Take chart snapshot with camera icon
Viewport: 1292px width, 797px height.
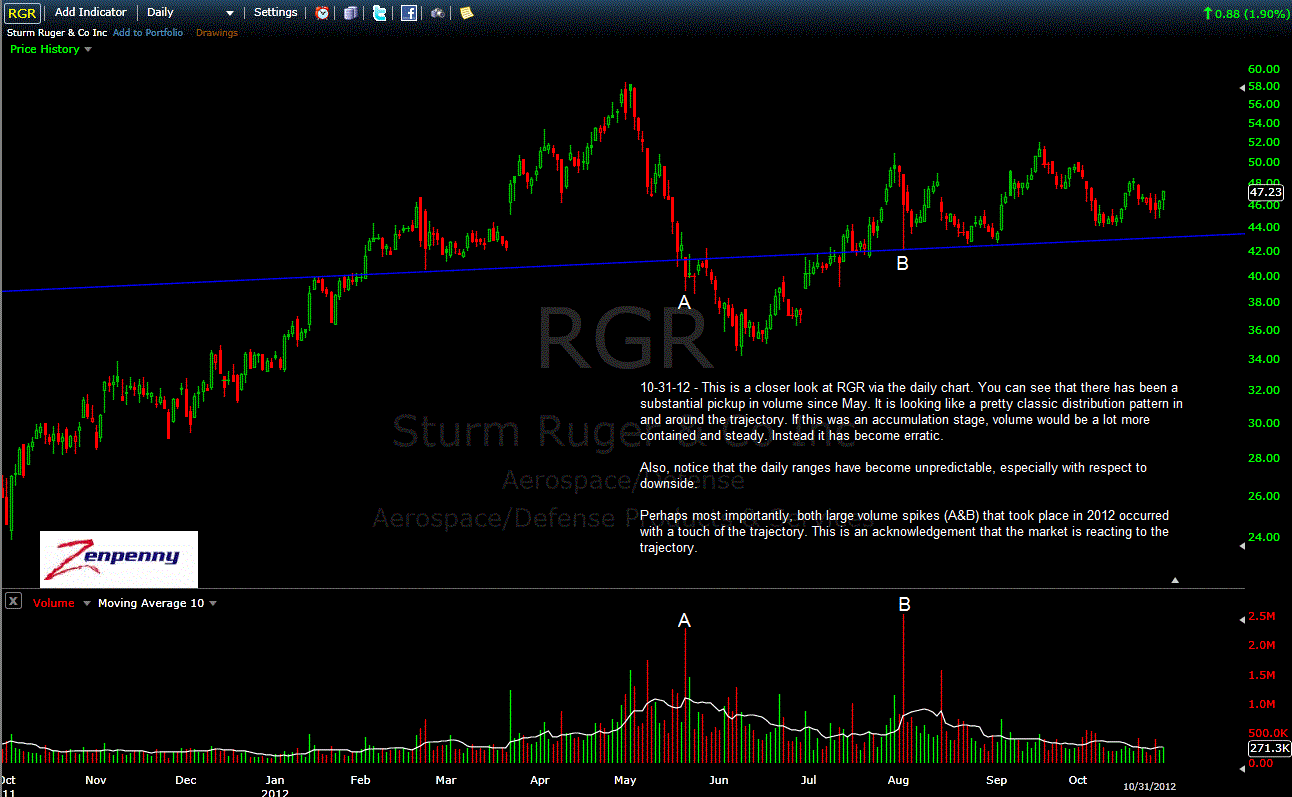point(438,13)
